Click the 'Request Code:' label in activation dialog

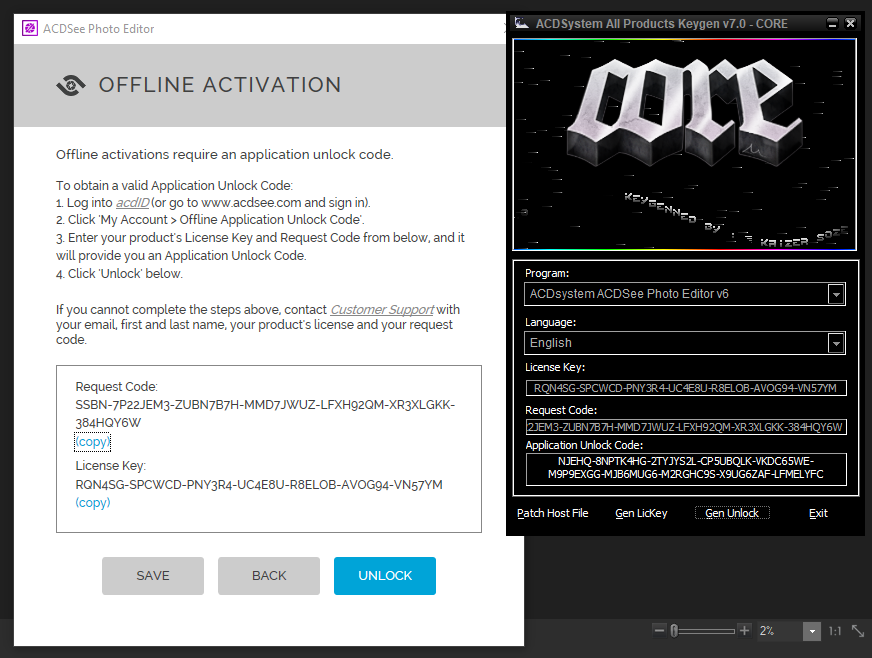point(117,387)
